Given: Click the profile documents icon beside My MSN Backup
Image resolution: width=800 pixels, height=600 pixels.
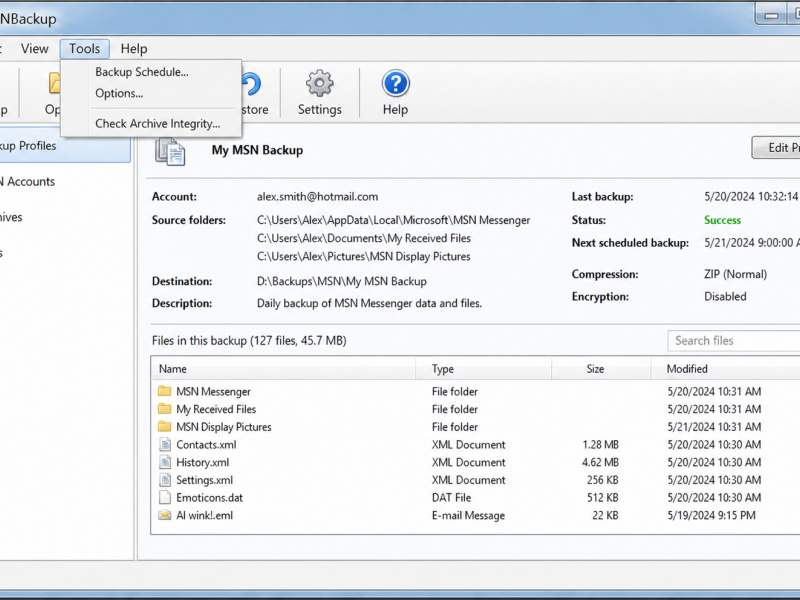Looking at the screenshot, I should (x=170, y=152).
